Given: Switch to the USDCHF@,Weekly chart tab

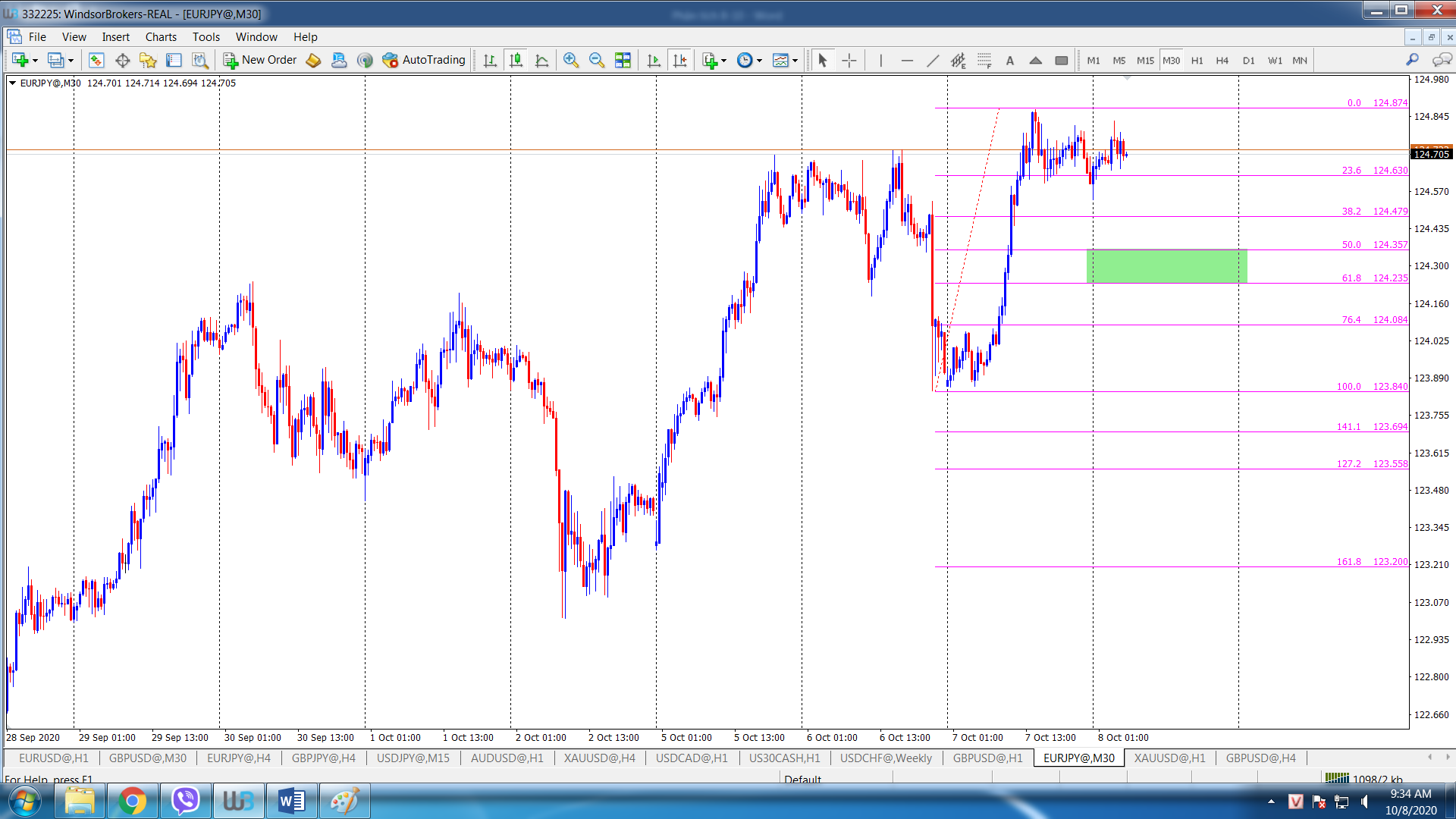Looking at the screenshot, I should [886, 758].
